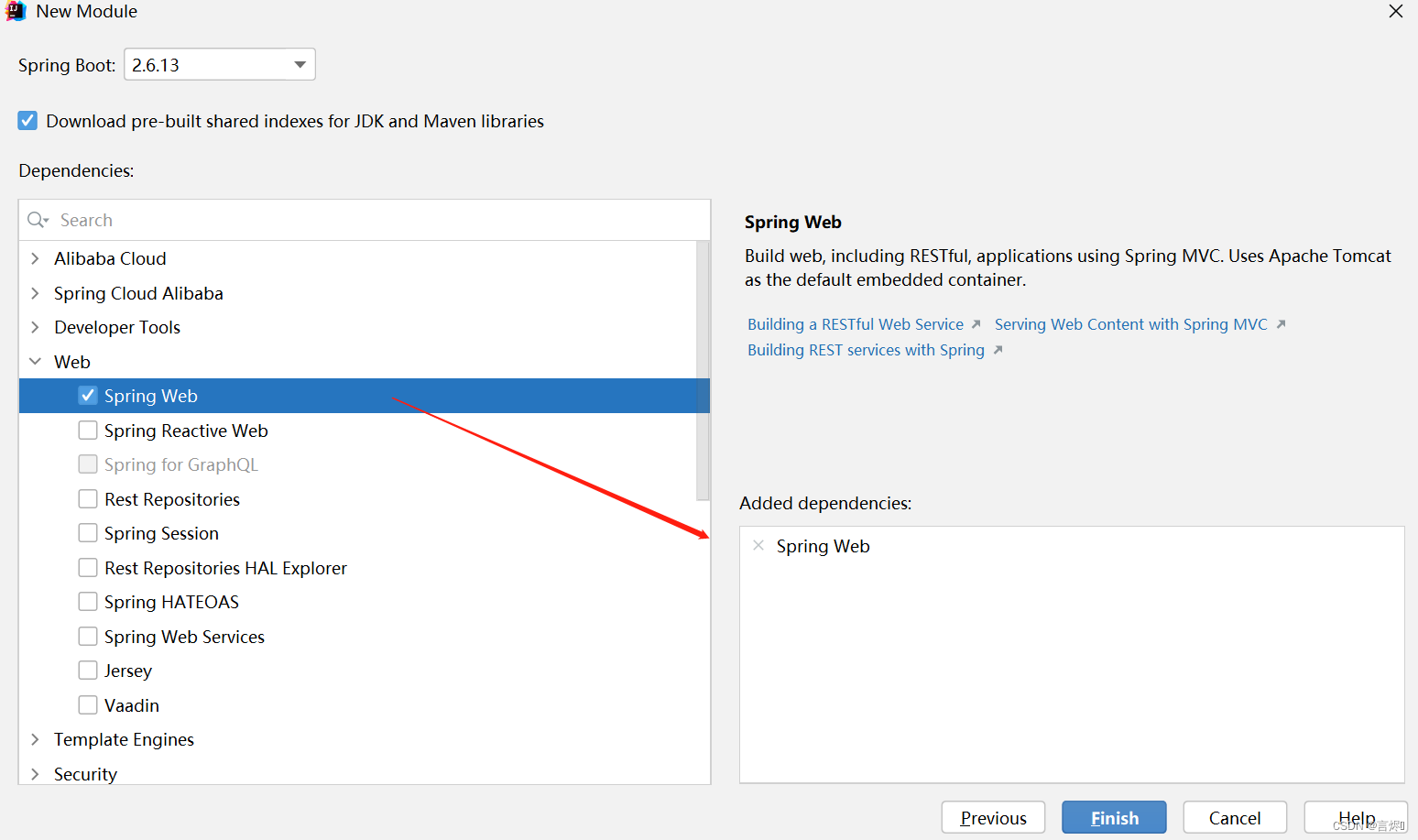Expand the Developer Tools category
The width and height of the screenshot is (1418, 840).
pos(35,327)
